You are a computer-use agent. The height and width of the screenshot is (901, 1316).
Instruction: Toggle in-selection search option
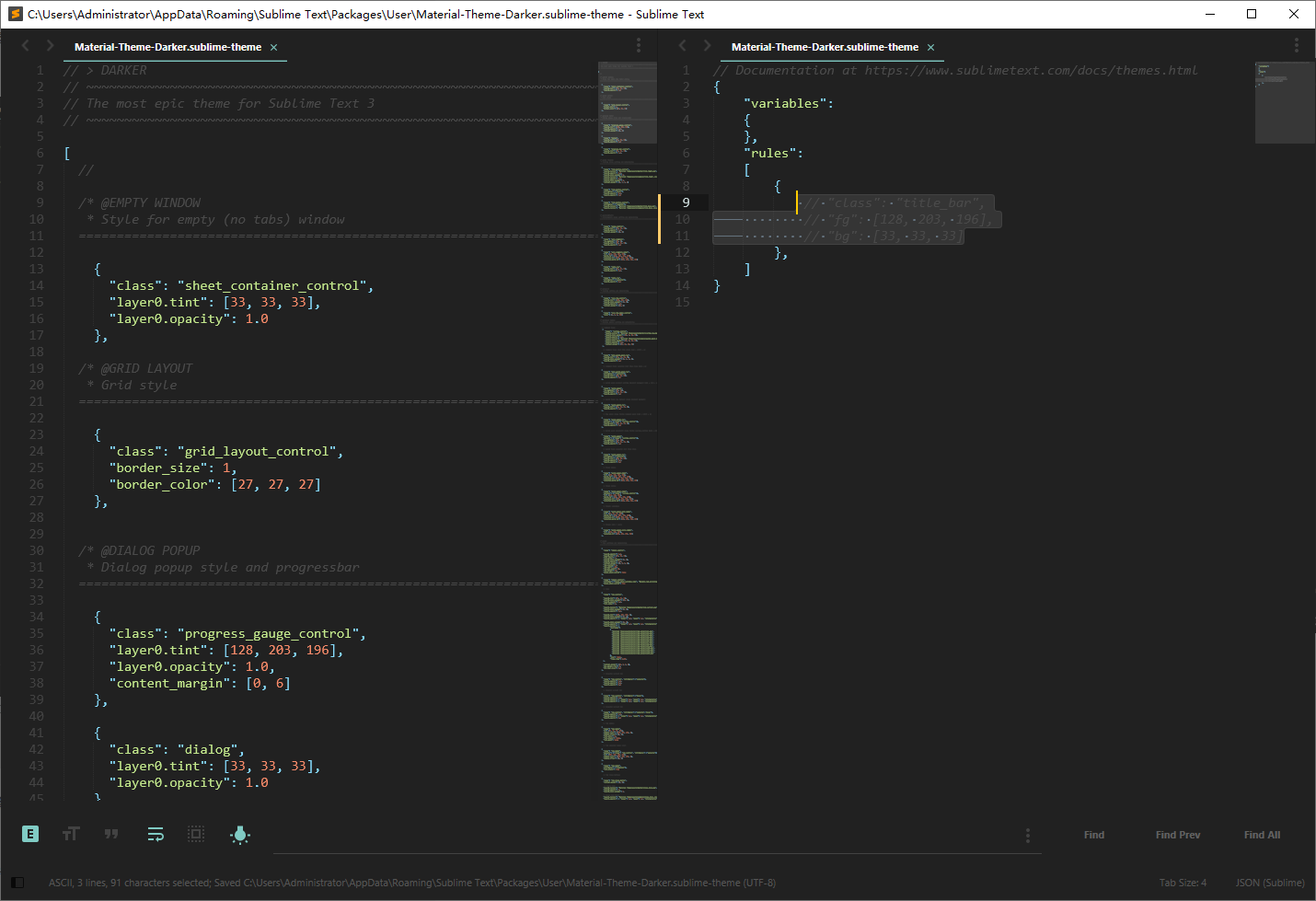[x=196, y=834]
